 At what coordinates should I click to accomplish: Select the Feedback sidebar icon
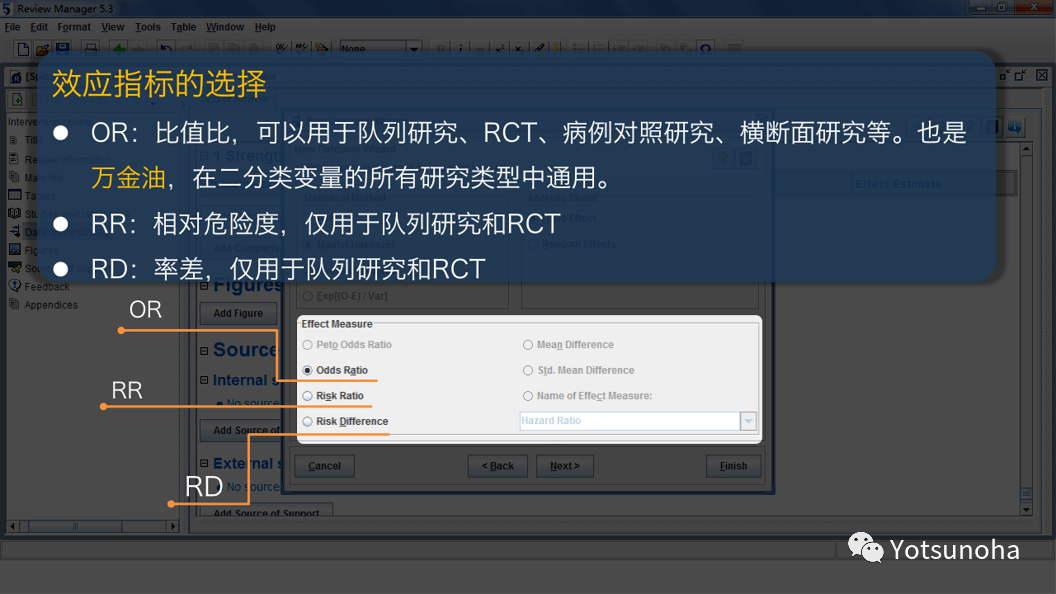pos(14,286)
